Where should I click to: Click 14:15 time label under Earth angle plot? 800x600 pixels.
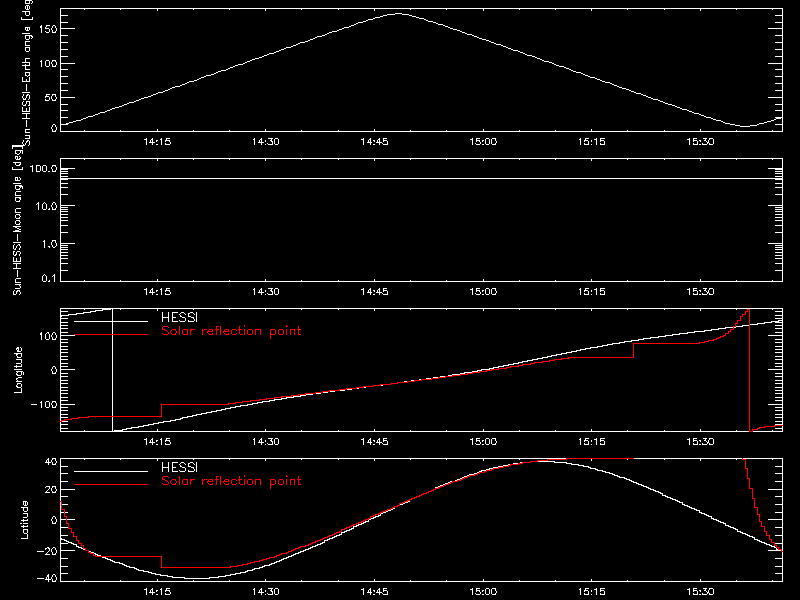point(157,141)
